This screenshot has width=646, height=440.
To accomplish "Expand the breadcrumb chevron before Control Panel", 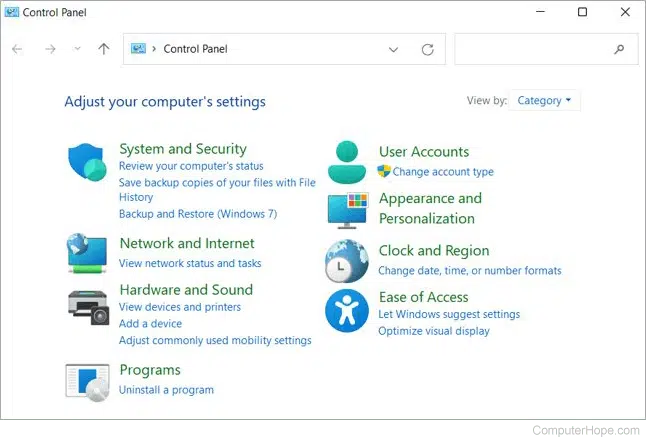I will pos(154,49).
